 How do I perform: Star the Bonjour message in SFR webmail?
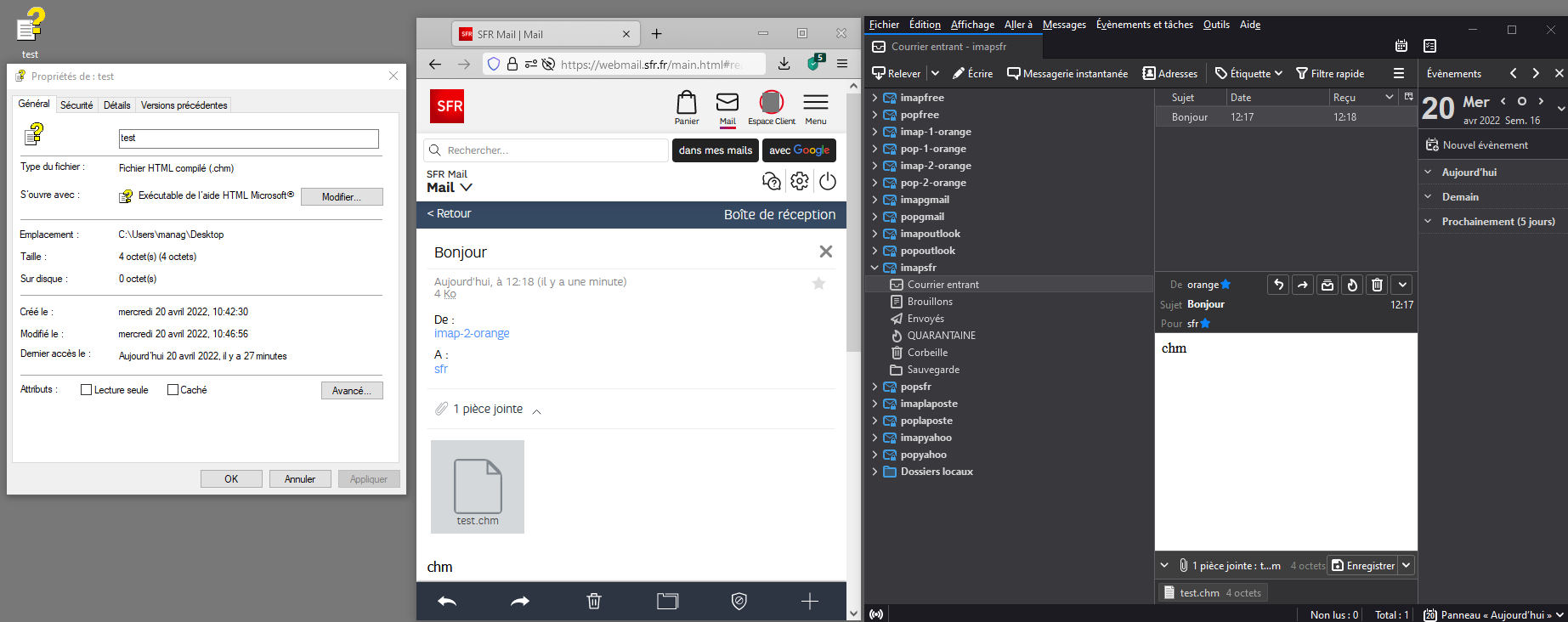[818, 283]
